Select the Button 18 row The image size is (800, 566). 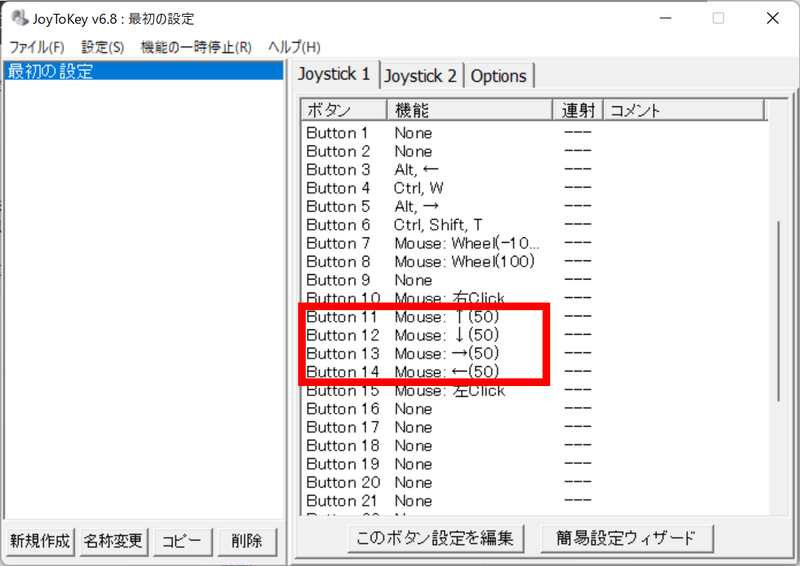pos(534,446)
